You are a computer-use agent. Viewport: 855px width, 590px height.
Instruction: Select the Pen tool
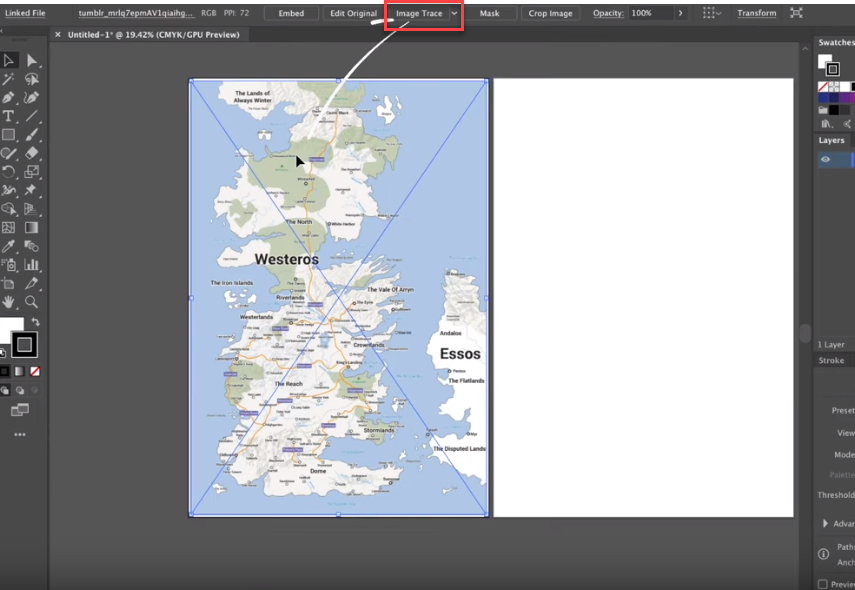[8, 98]
